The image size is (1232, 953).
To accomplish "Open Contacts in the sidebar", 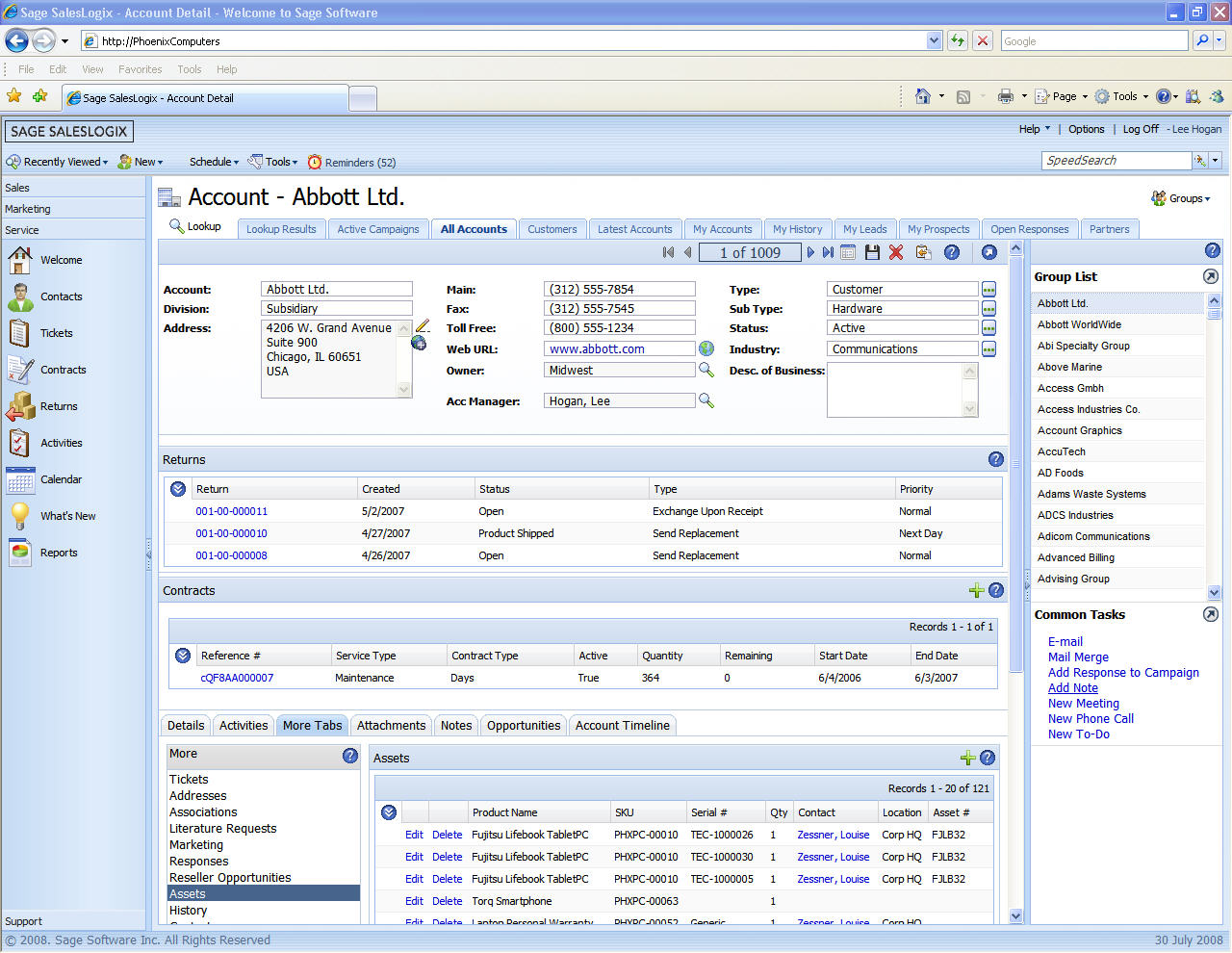I will [x=45, y=296].
